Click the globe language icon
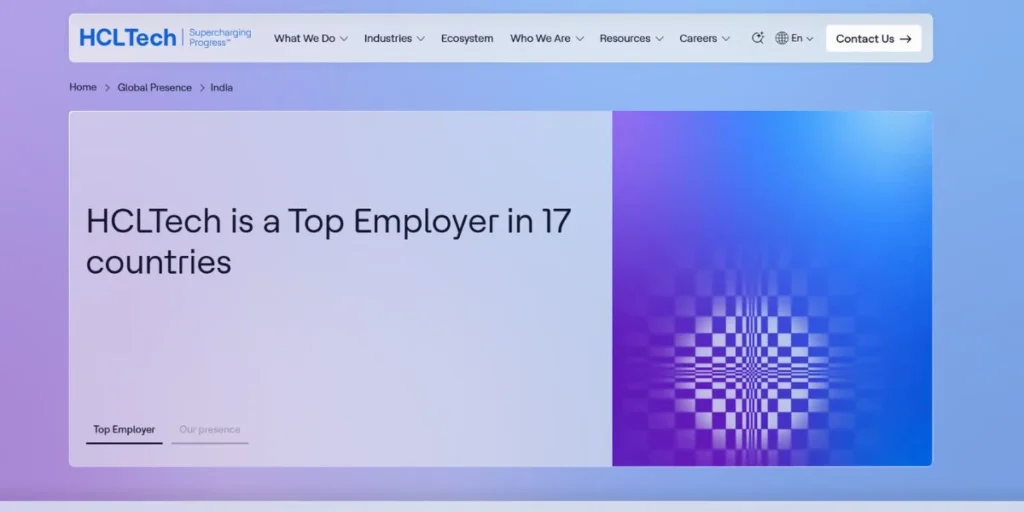This screenshot has width=1024, height=512. [x=782, y=38]
